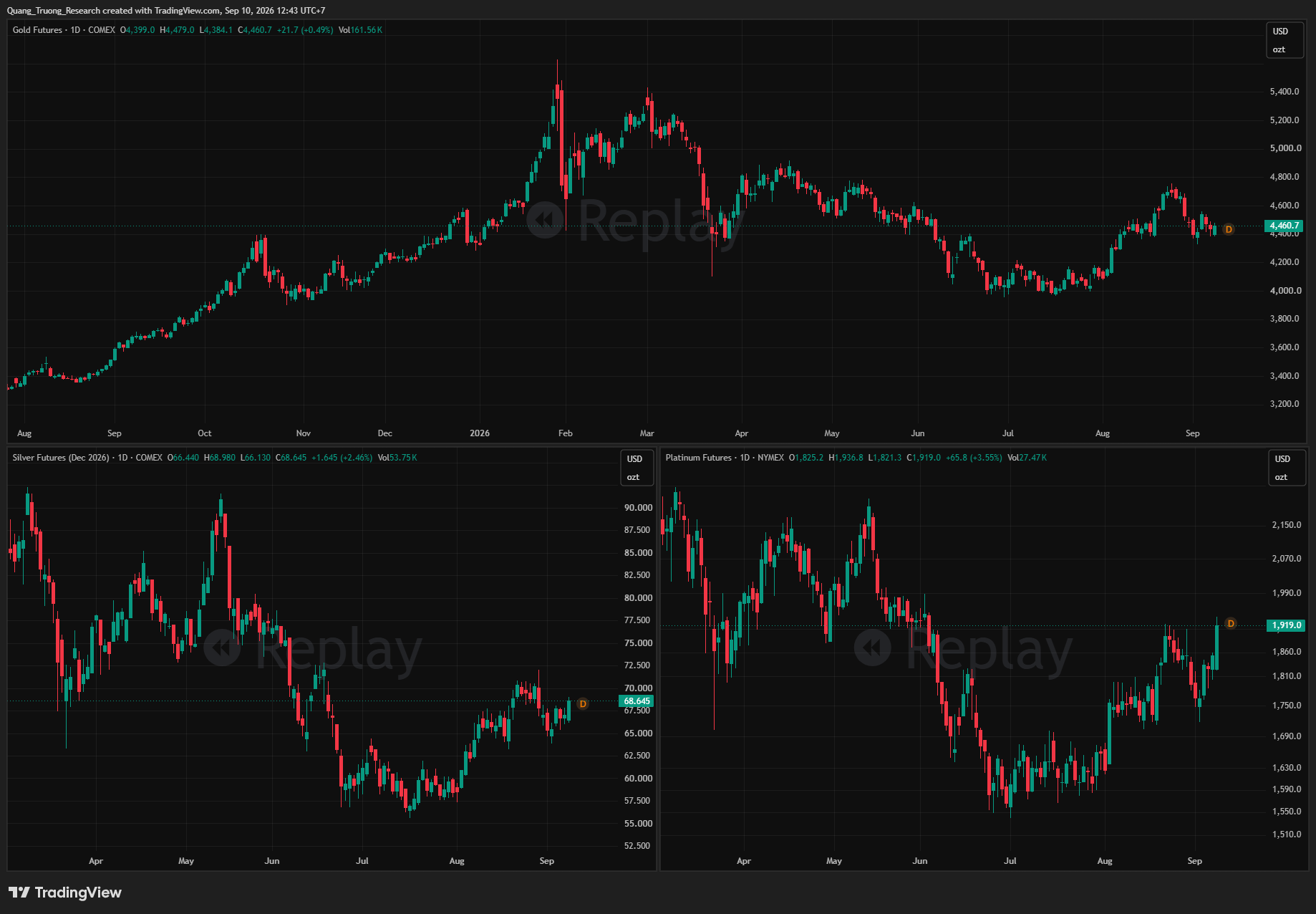
Task: Click the TradingView logo at bottom left
Action: 65,893
